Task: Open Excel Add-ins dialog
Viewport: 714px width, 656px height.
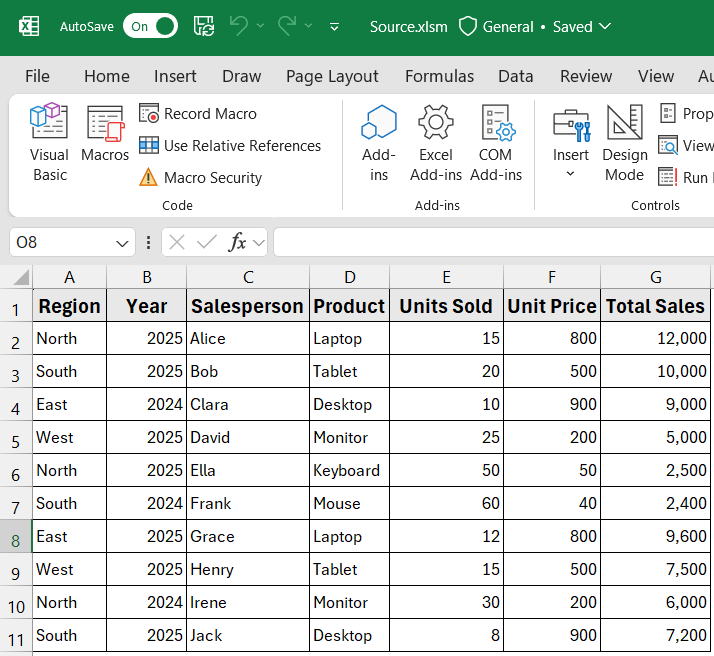Action: pos(436,143)
